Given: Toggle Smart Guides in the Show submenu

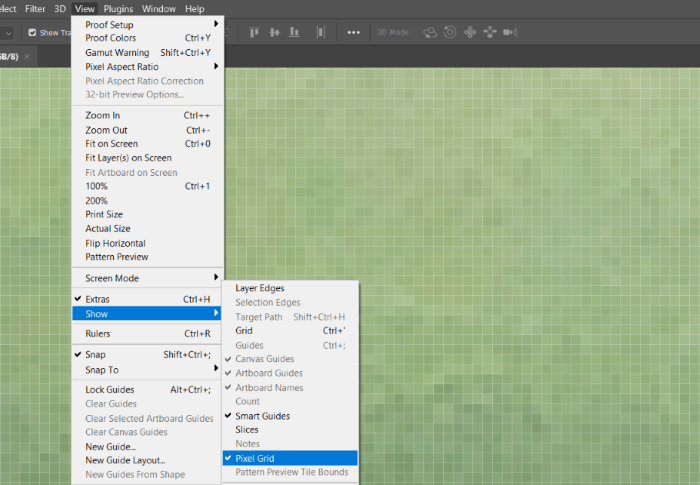Looking at the screenshot, I should coord(262,416).
